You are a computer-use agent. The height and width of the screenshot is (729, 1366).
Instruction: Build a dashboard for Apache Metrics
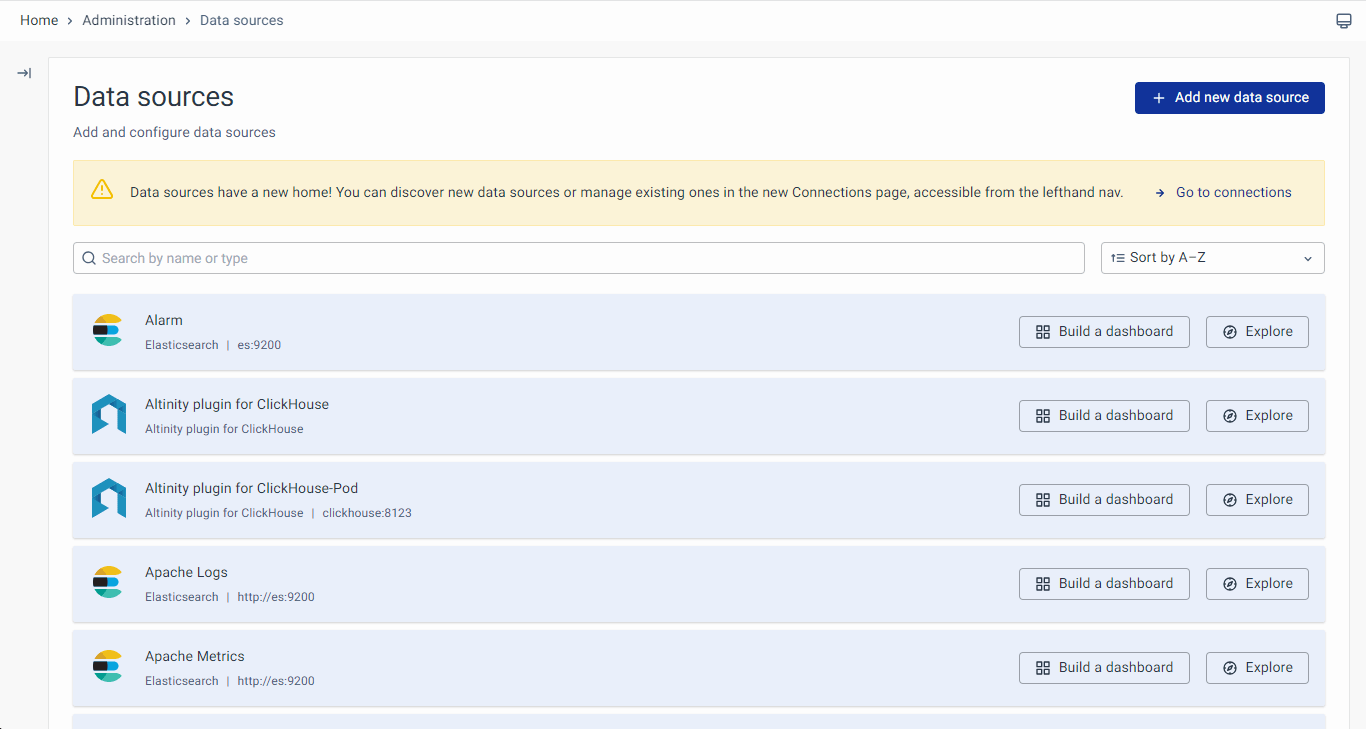coord(1104,668)
